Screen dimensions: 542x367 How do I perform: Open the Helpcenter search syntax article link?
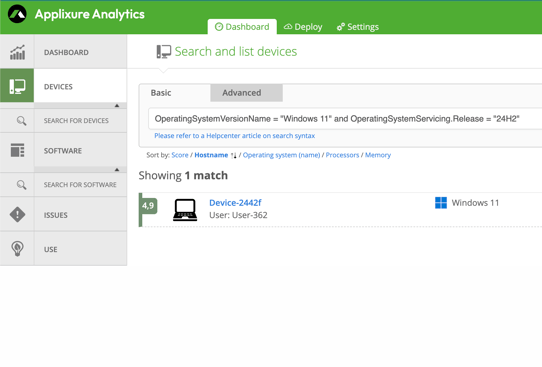pos(234,136)
